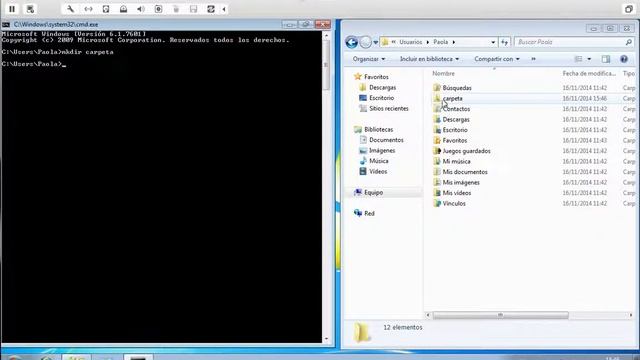Image resolution: width=640 pixels, height=360 pixels.
Task: Click the network adapter arrows icon
Action: (88, 9)
